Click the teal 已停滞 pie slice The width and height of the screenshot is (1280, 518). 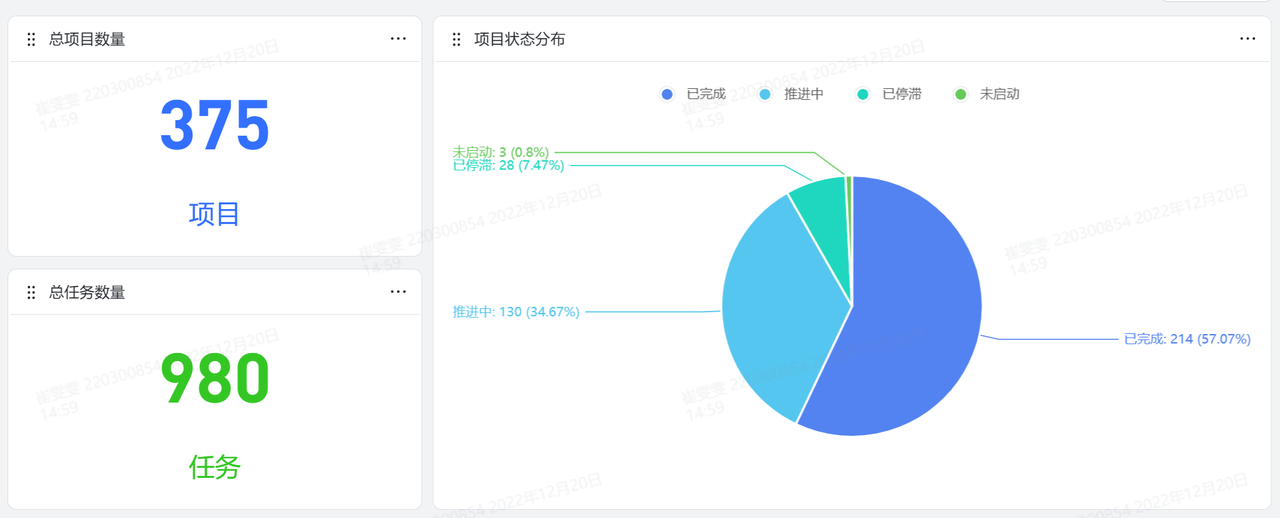[x=820, y=195]
